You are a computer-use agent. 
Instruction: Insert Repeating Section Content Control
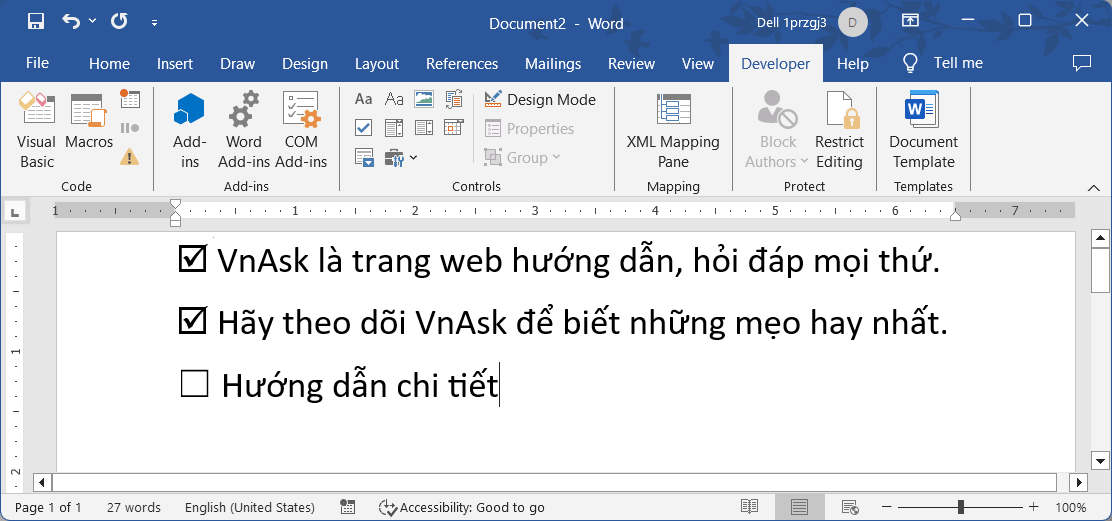tap(365, 157)
